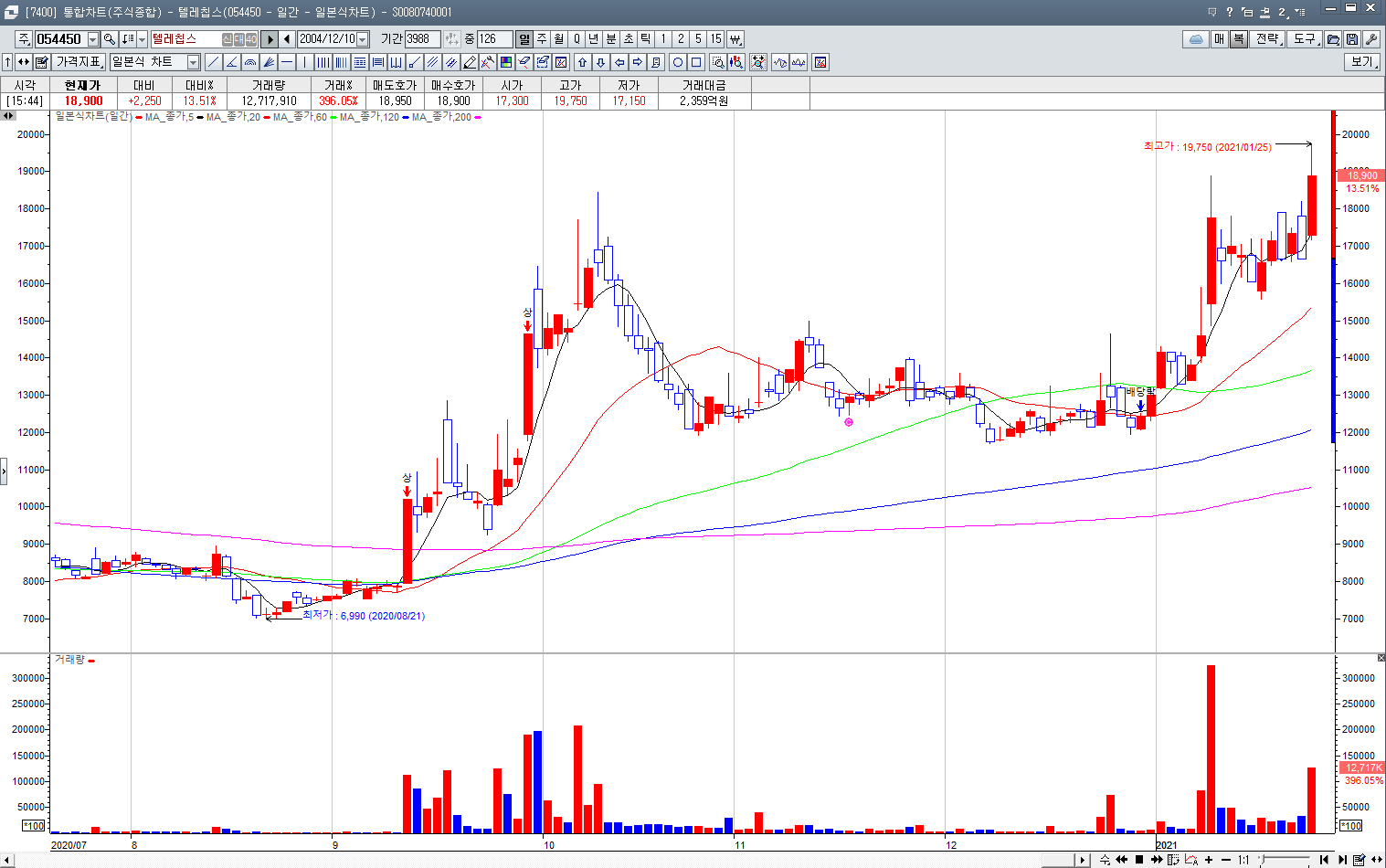Select the horizontal line drawing tool
1386x868 pixels.
[x=287, y=62]
